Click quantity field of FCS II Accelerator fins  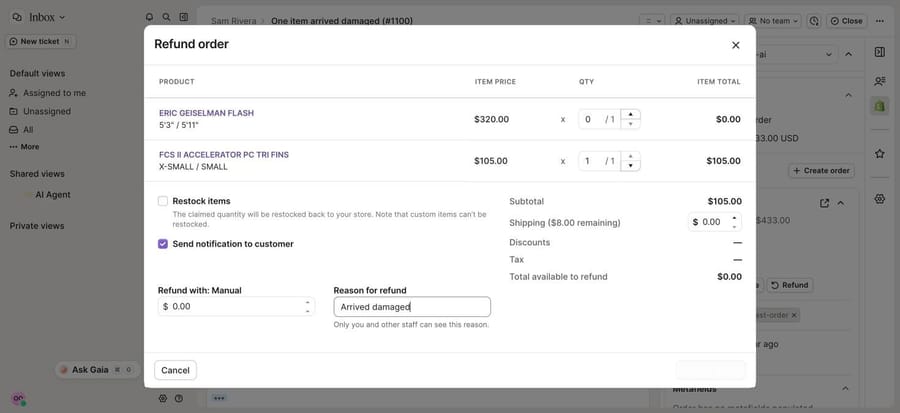coord(599,161)
